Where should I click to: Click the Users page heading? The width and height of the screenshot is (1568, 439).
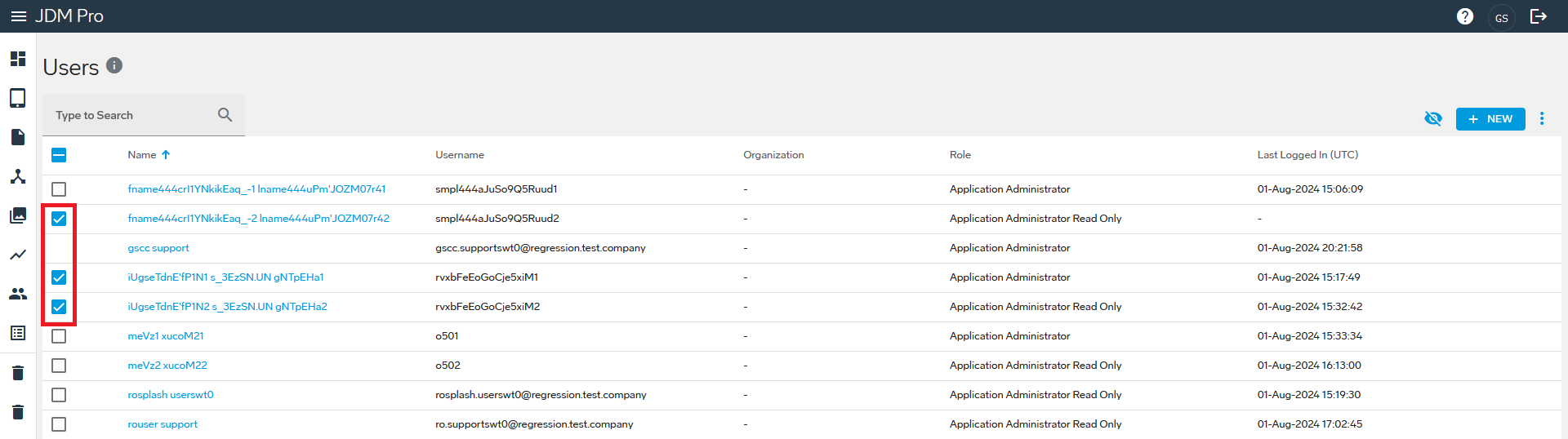[x=71, y=67]
